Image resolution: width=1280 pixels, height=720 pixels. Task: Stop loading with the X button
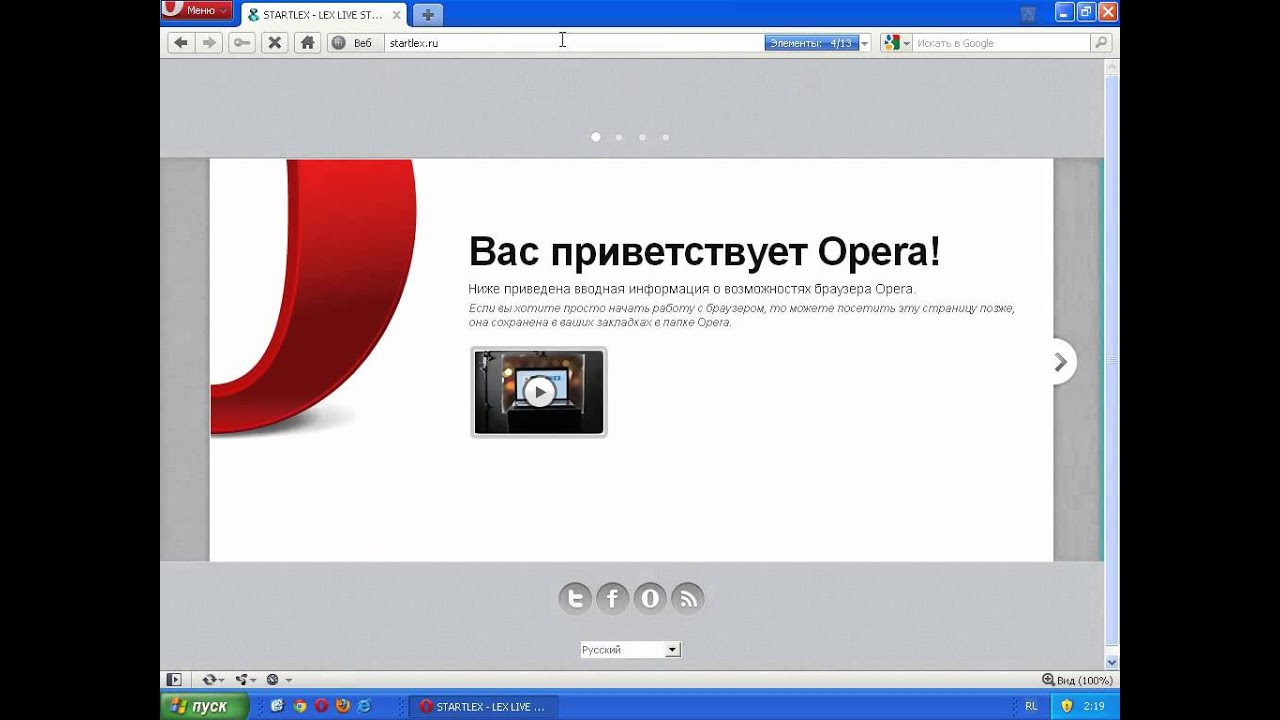tap(274, 43)
